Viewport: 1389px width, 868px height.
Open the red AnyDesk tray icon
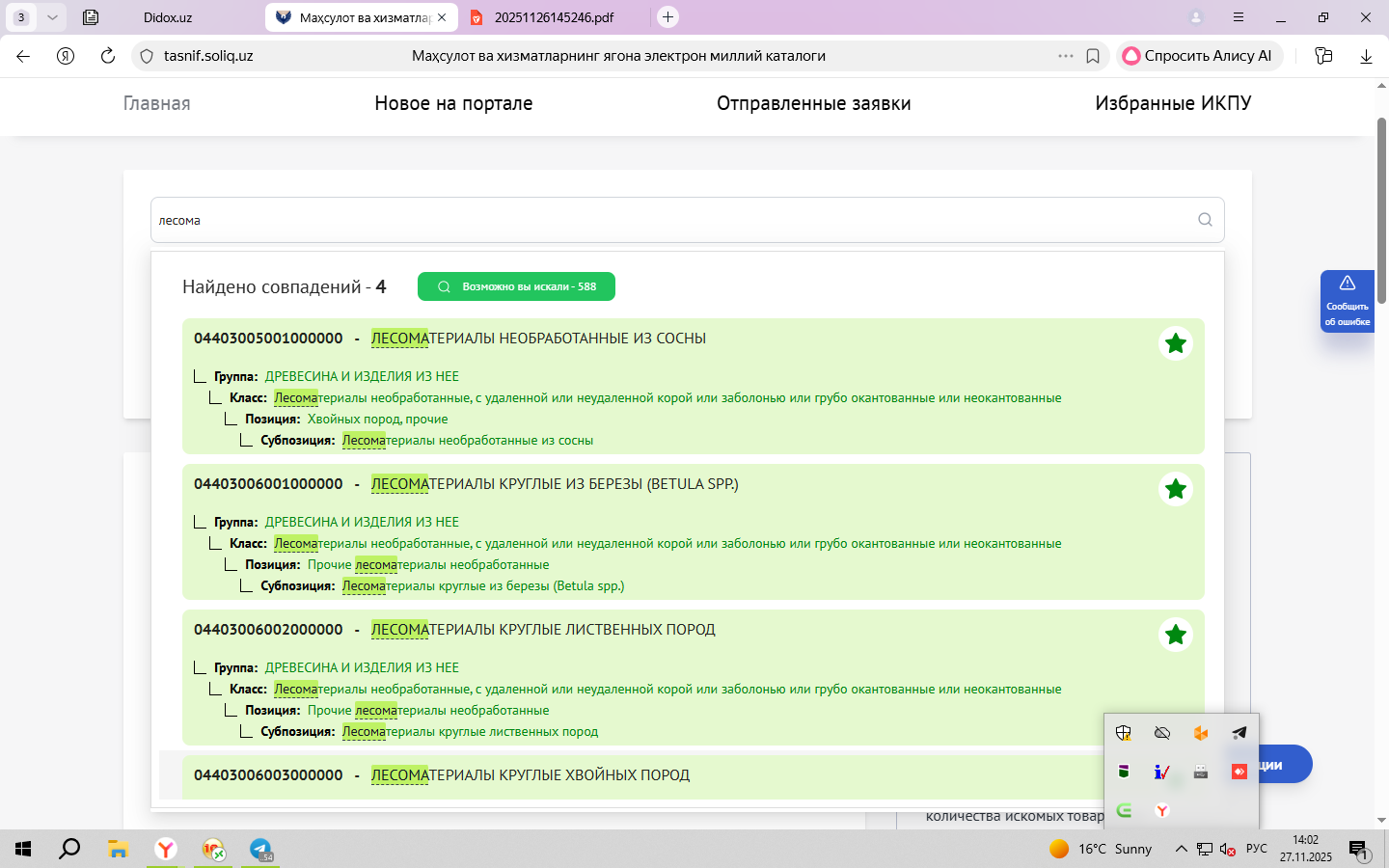[x=1239, y=772]
